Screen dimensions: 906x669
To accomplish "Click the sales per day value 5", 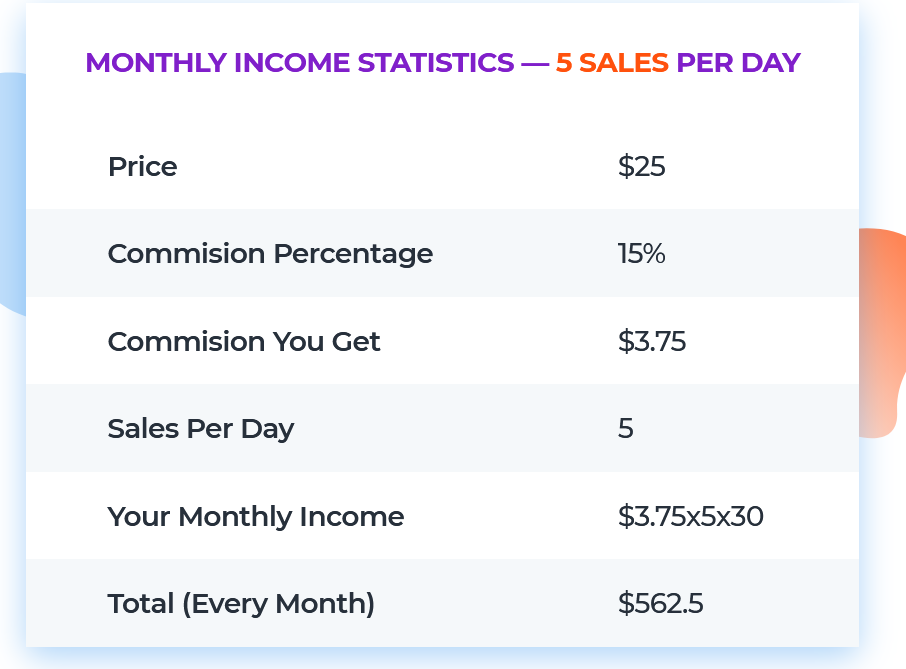I will click(626, 429).
